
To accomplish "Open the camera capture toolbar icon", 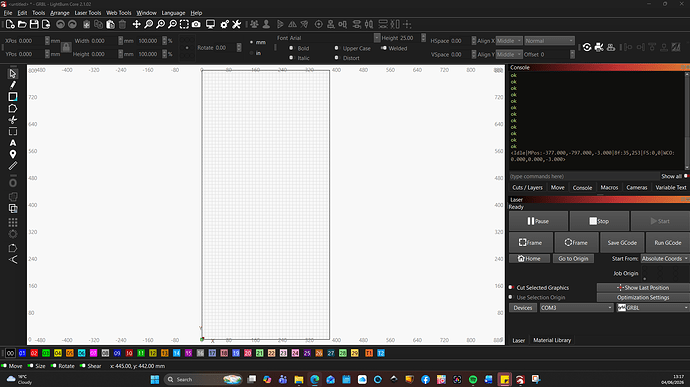I will tap(196, 25).
